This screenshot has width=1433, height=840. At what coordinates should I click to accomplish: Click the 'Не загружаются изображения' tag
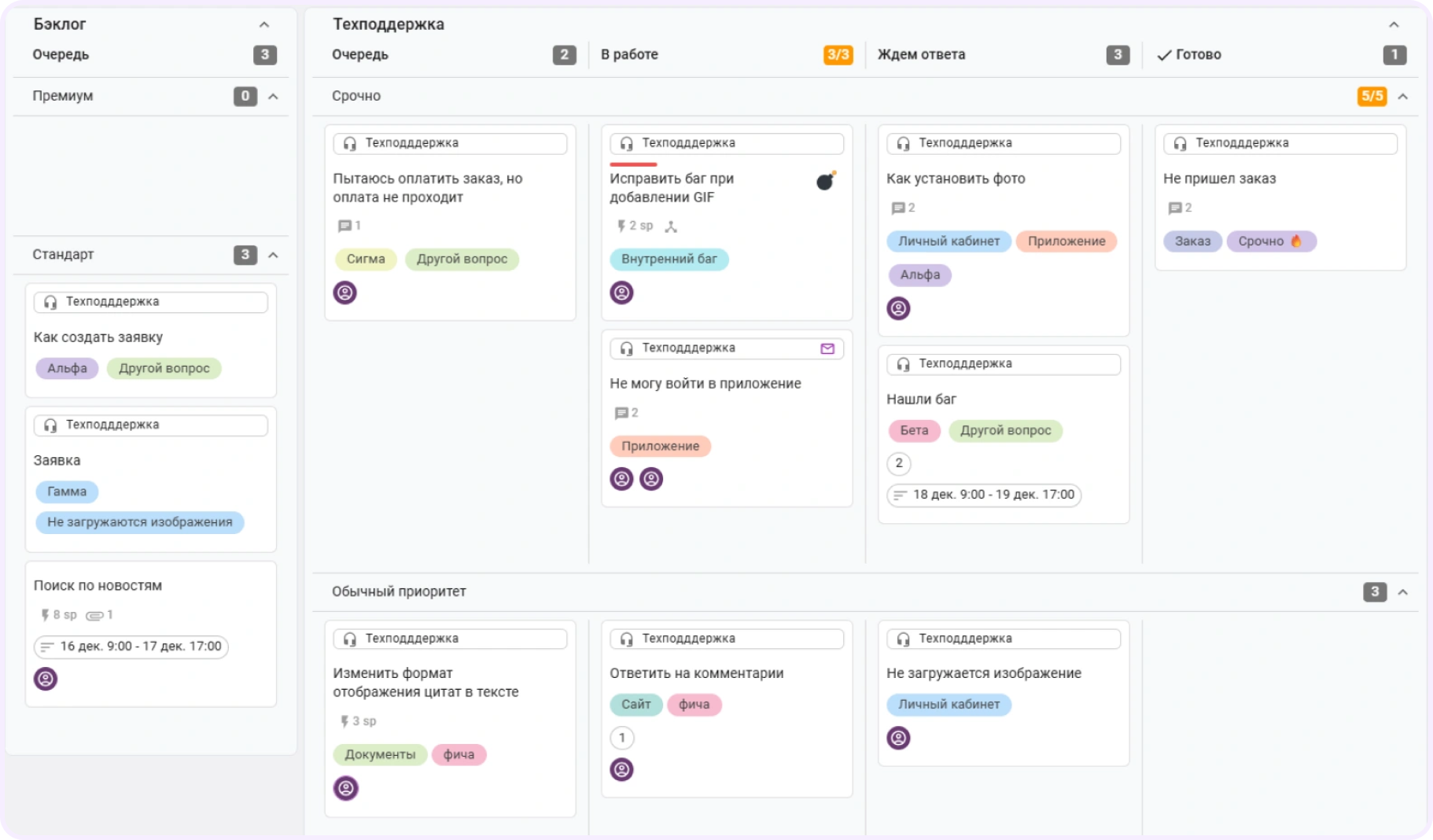click(x=140, y=522)
